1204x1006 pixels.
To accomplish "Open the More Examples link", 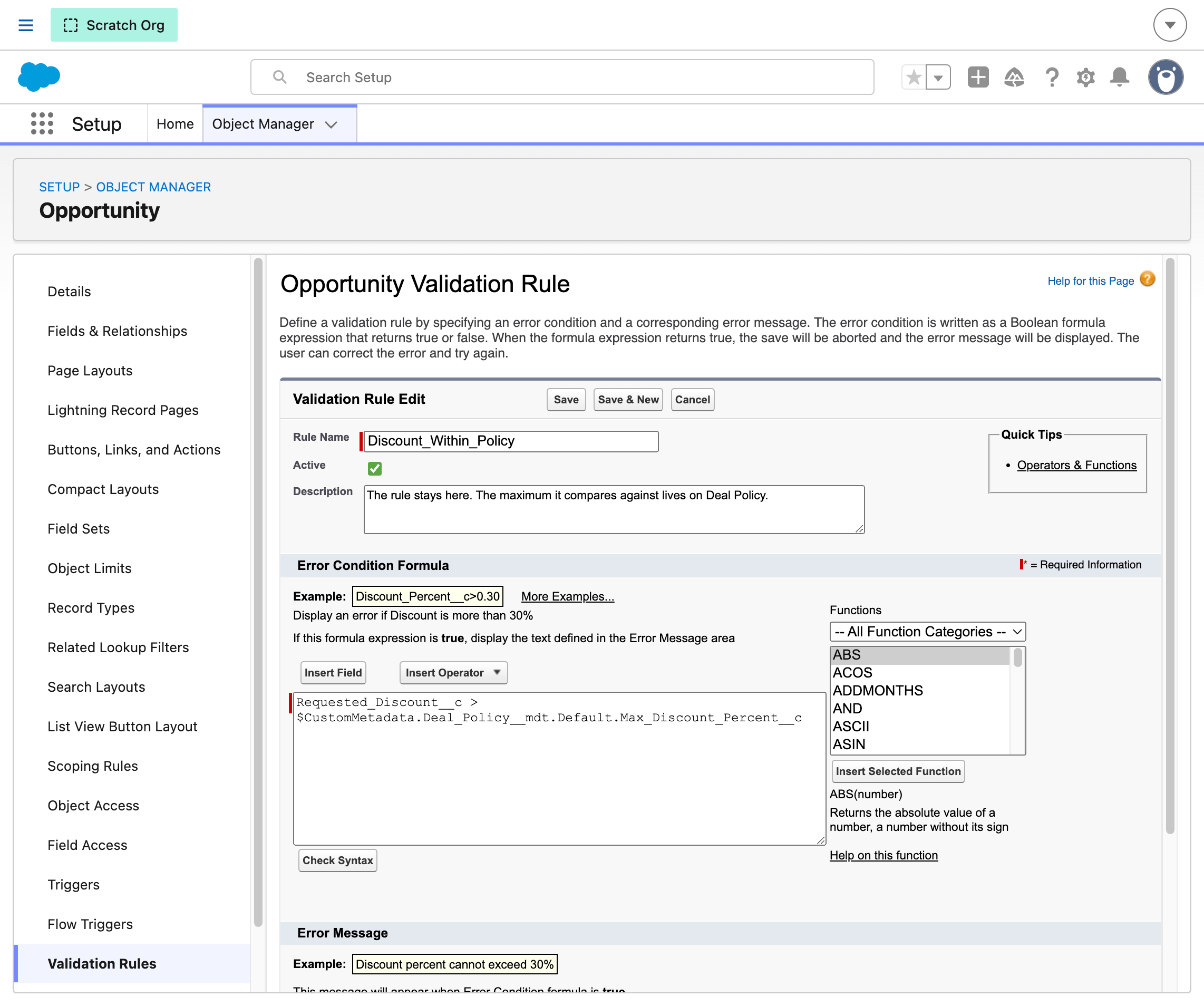I will pos(568,596).
